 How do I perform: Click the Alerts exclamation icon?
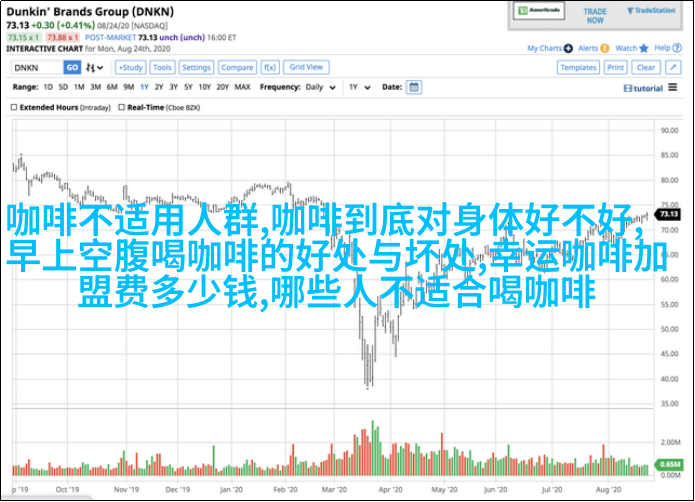605,48
